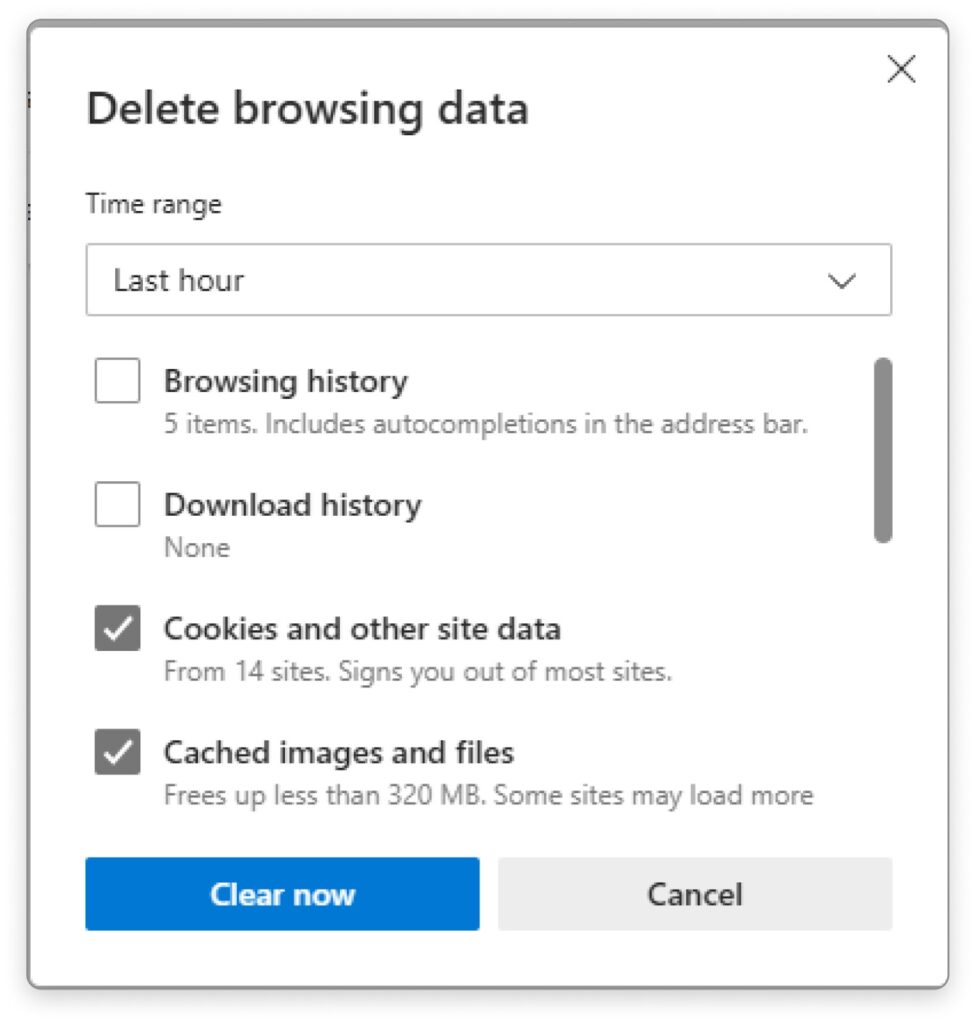This screenshot has height=1024, width=976.
Task: Close the Delete browsing data dialog
Action: (x=901, y=69)
